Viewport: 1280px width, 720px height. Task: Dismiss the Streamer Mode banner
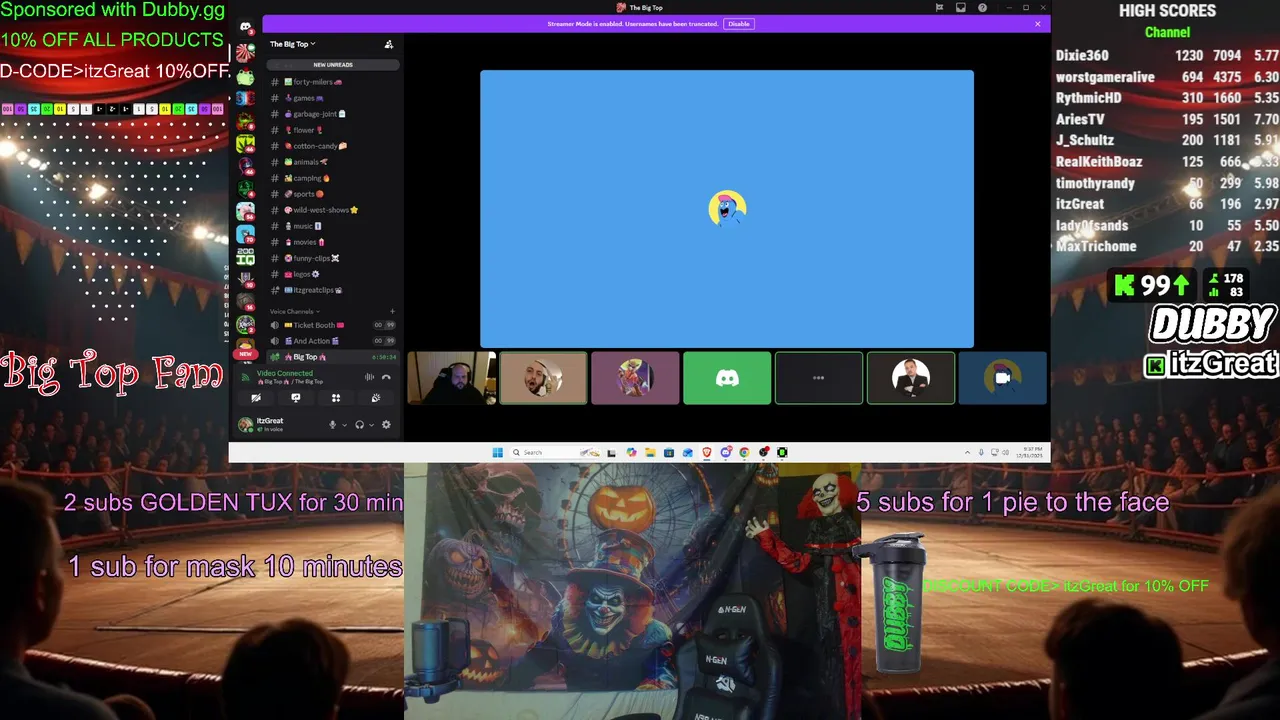[x=1037, y=24]
